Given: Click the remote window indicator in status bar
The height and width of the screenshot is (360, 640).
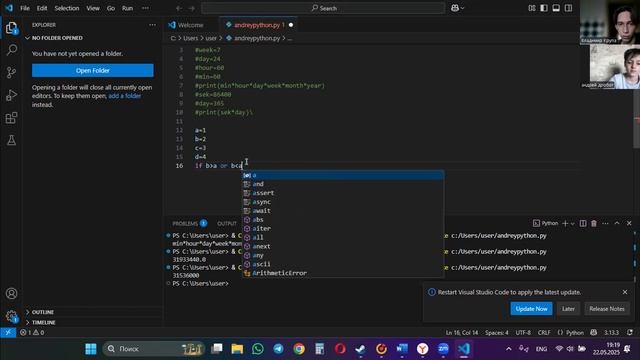Looking at the screenshot, I should click(8, 333).
